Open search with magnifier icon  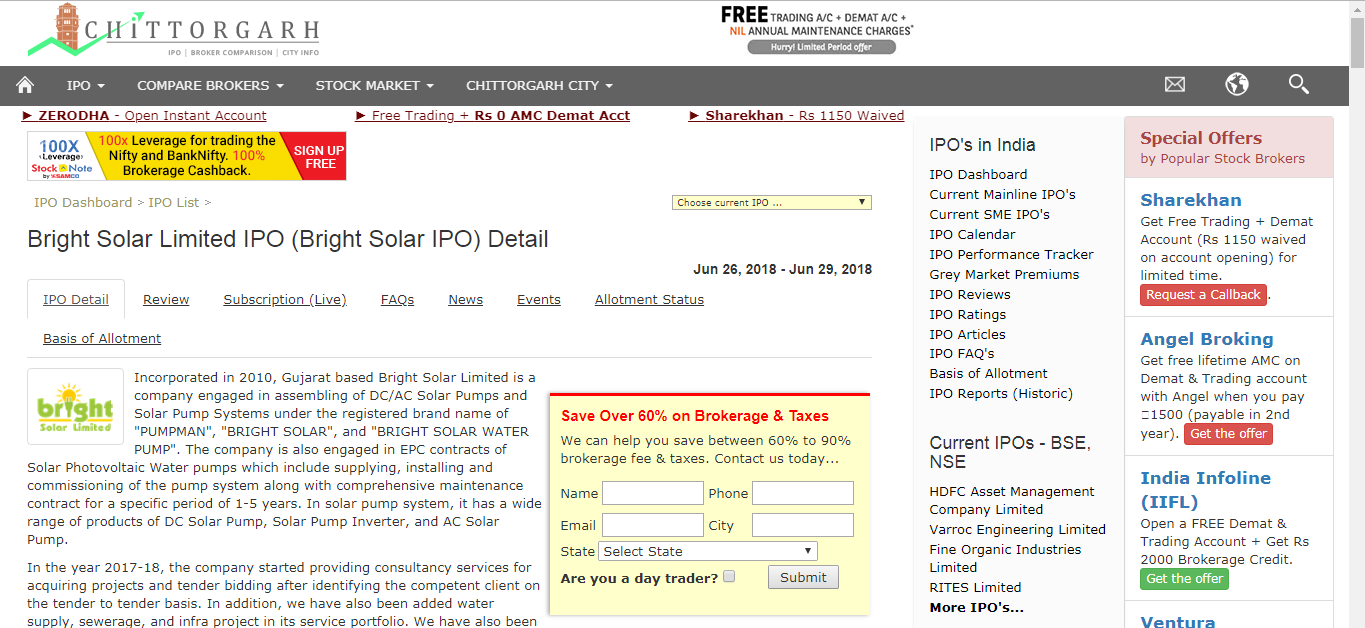pos(1299,85)
